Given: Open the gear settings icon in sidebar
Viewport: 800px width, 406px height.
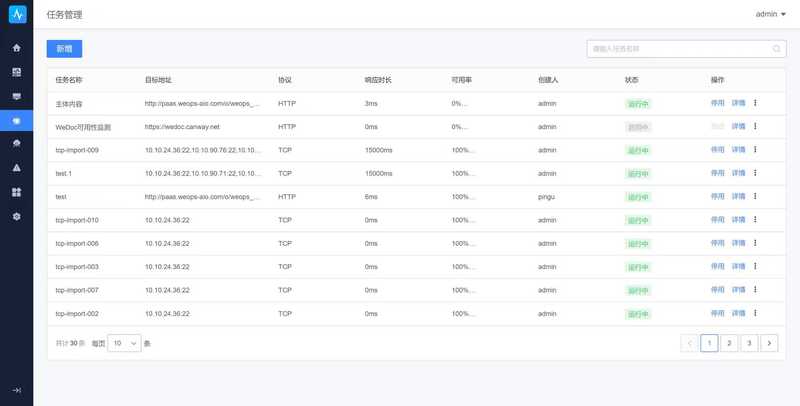Looking at the screenshot, I should click(16, 216).
